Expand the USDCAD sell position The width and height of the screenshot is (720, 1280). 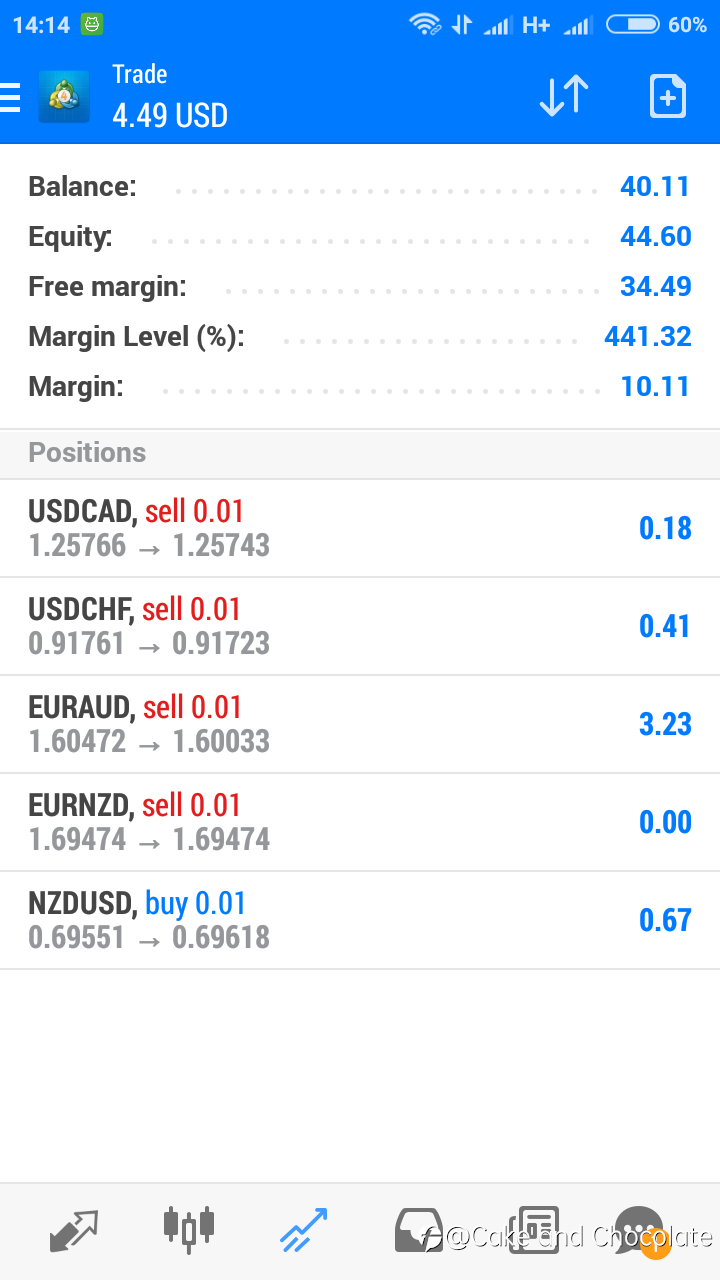[360, 528]
